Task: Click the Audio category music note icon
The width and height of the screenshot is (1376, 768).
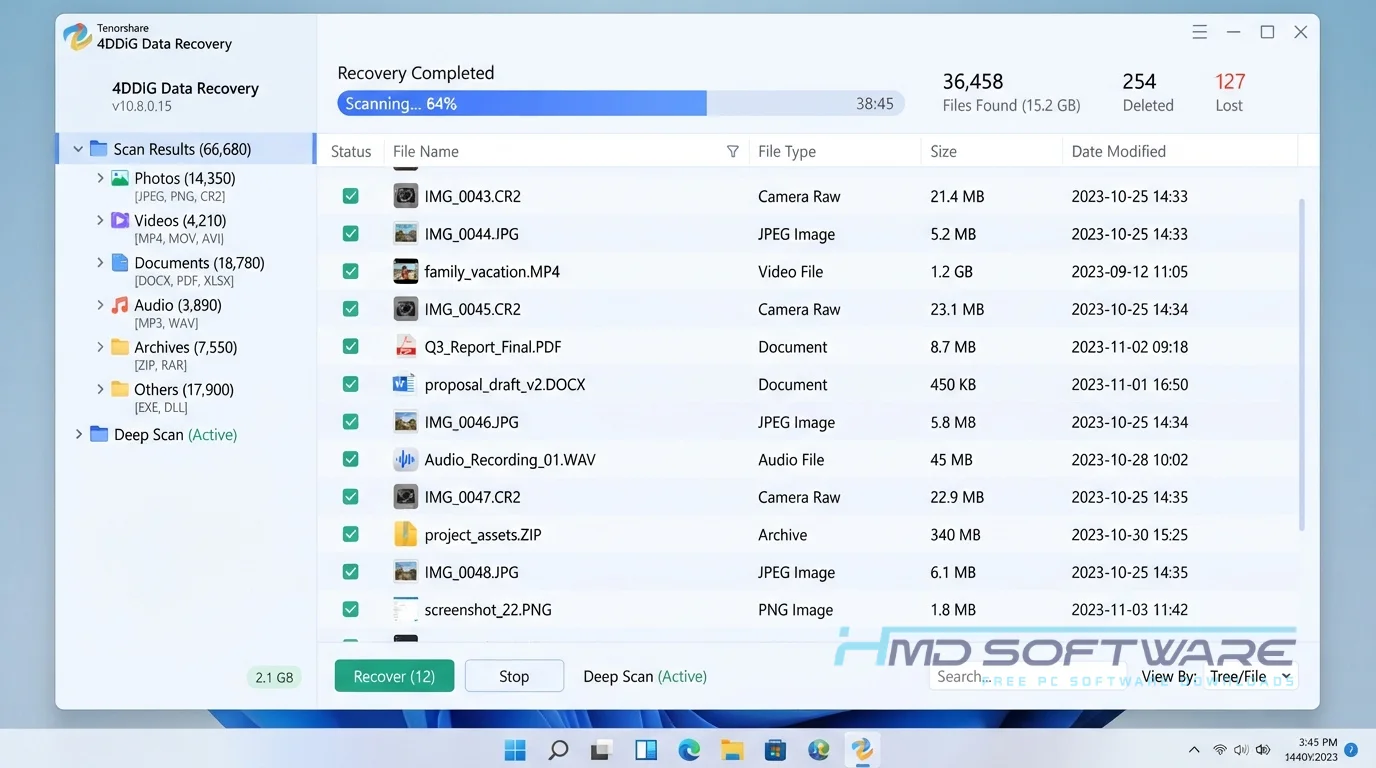Action: pos(120,305)
